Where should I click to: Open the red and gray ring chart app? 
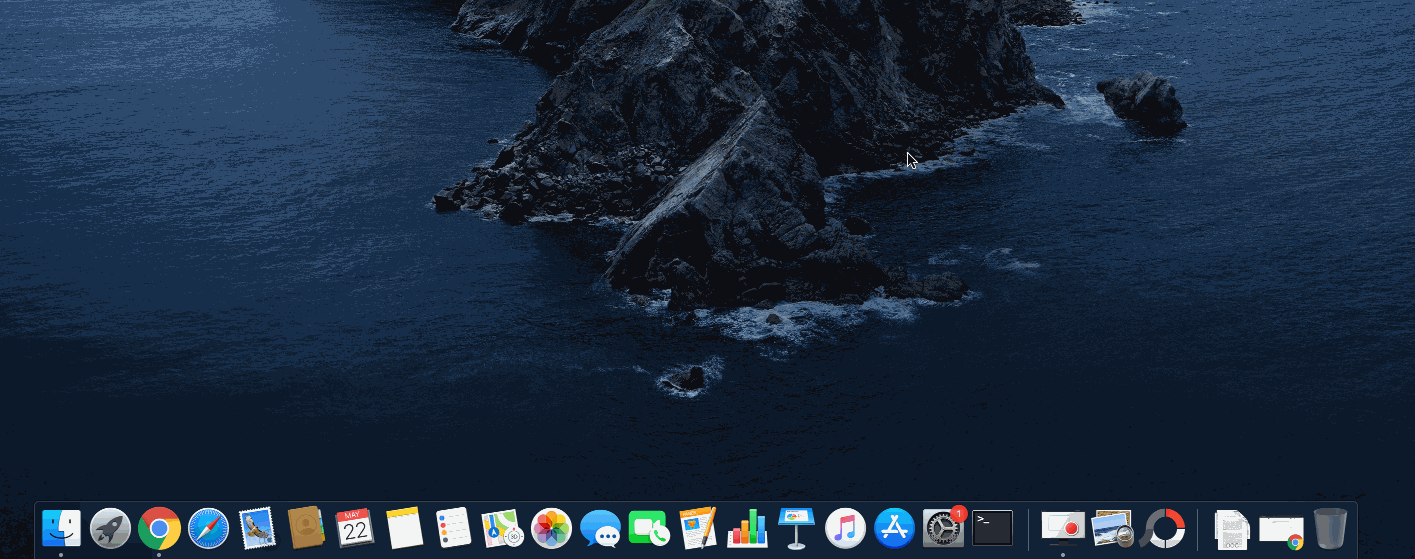click(x=1162, y=528)
